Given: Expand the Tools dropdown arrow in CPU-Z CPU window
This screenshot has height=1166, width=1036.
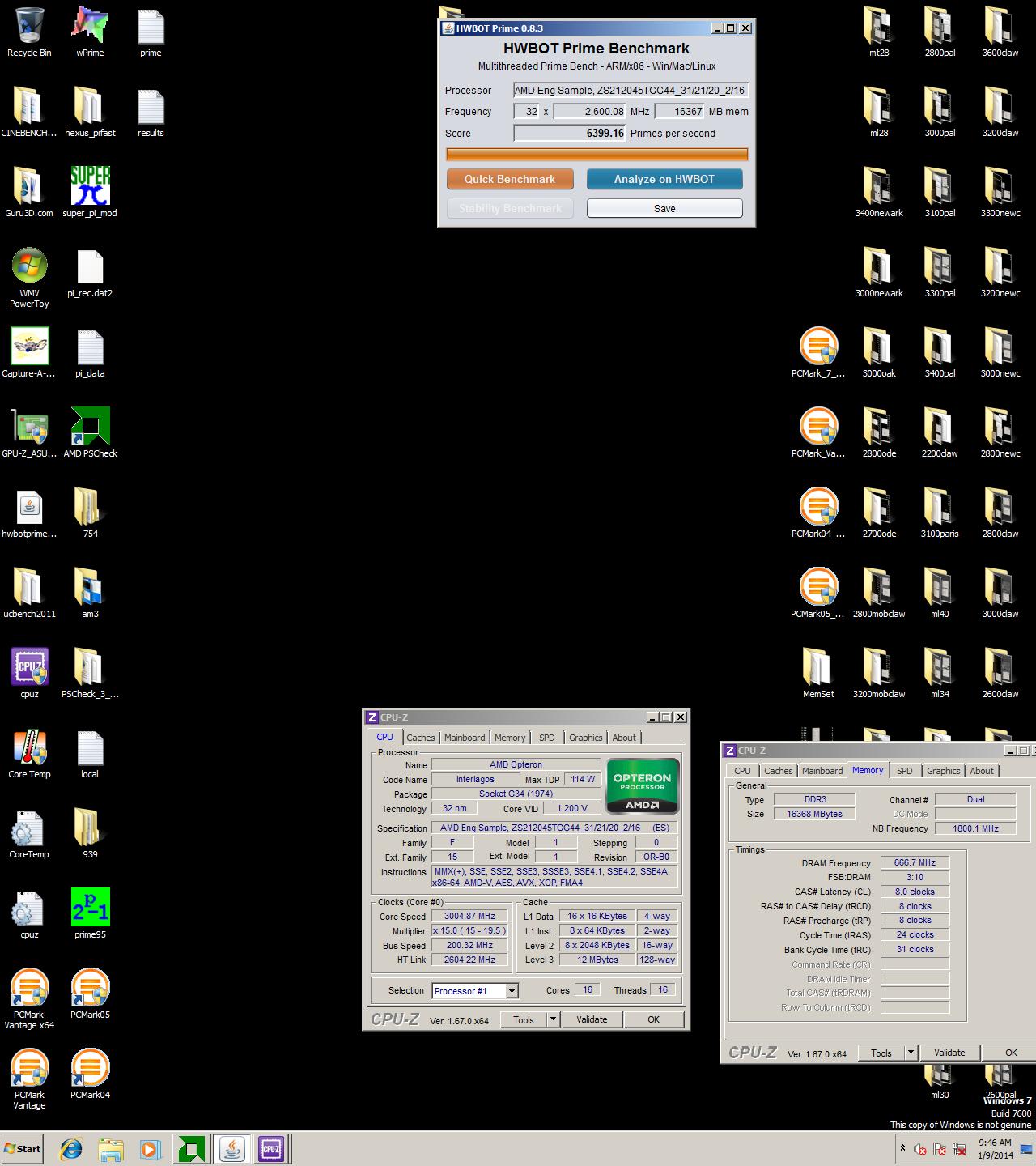Looking at the screenshot, I should pyautogui.click(x=554, y=1020).
